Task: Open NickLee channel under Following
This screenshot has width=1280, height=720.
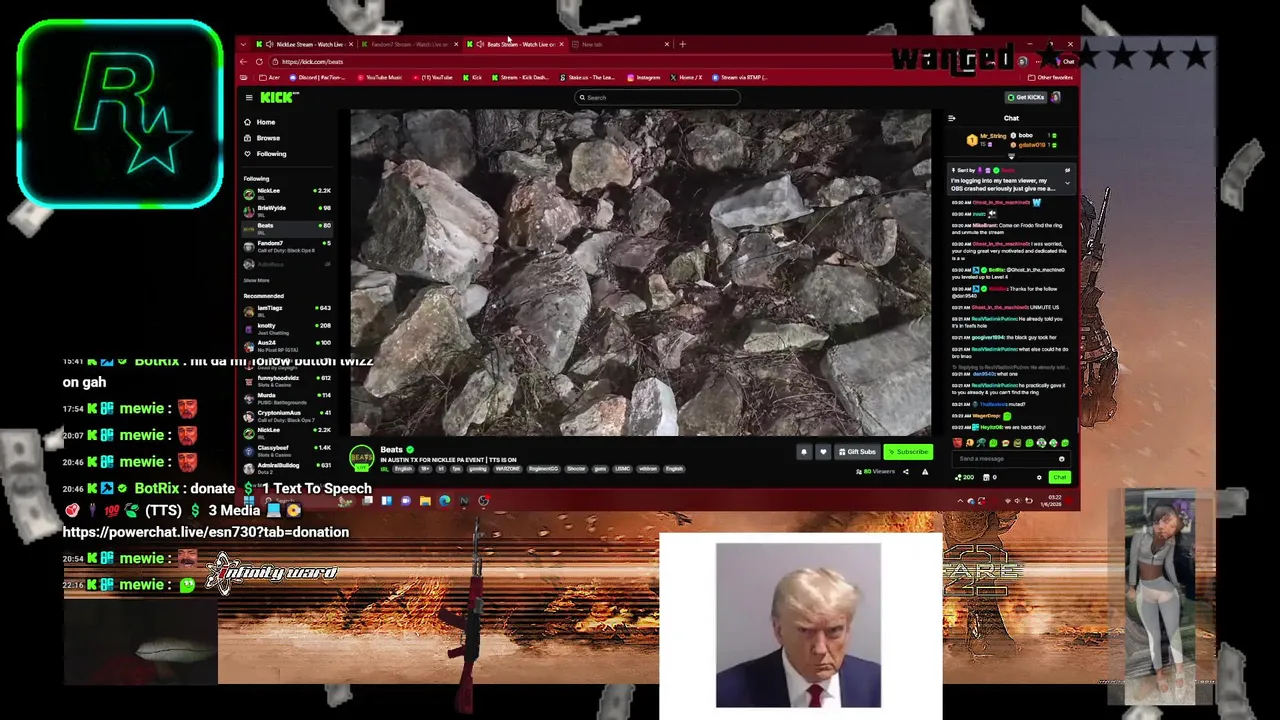Action: pos(287,192)
